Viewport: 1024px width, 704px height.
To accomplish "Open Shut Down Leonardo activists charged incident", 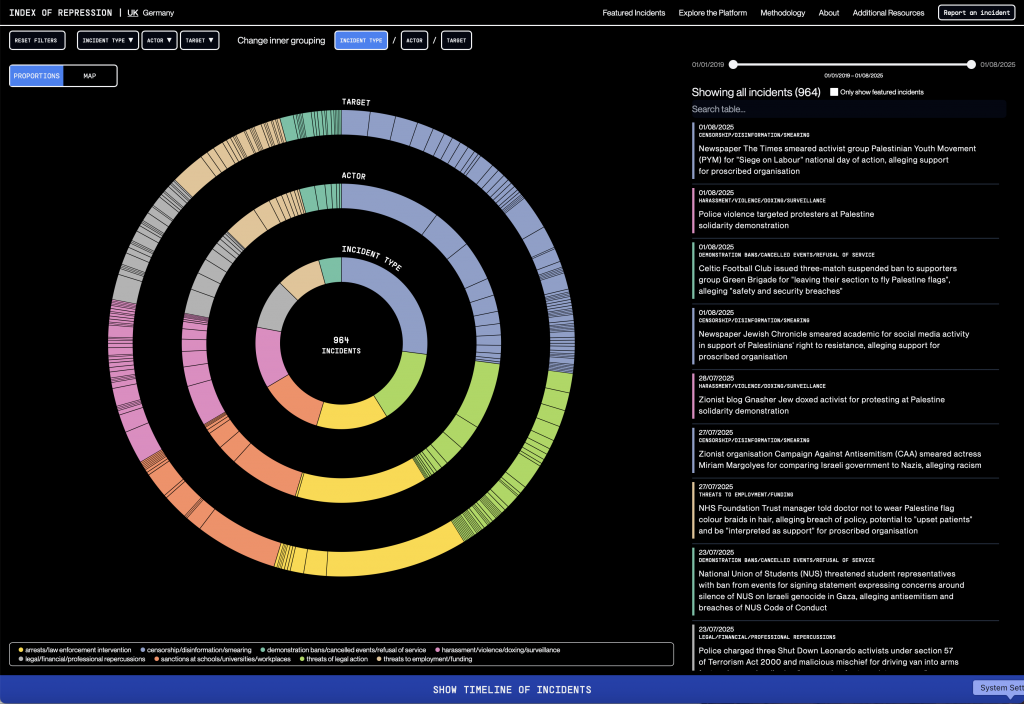I will tap(845, 647).
